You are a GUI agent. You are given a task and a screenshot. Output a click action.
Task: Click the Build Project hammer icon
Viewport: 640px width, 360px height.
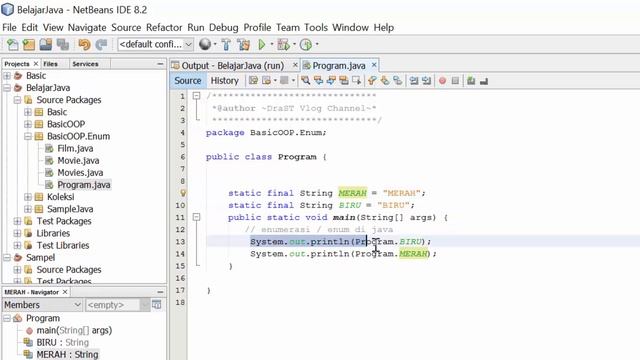226,44
